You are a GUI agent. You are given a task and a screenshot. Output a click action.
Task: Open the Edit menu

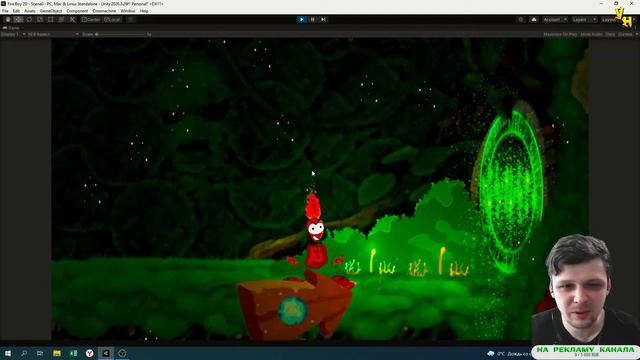tap(16, 11)
